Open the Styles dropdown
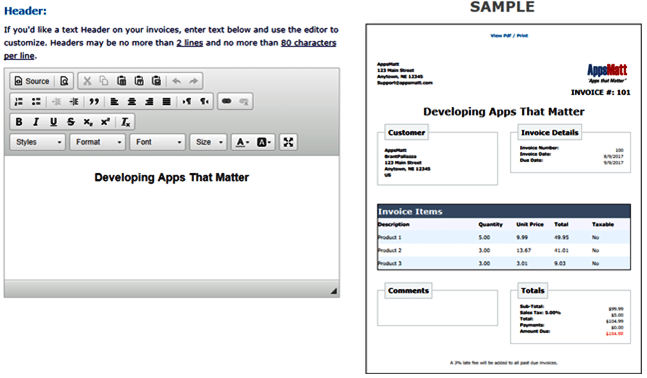The image size is (647, 378). click(x=38, y=142)
